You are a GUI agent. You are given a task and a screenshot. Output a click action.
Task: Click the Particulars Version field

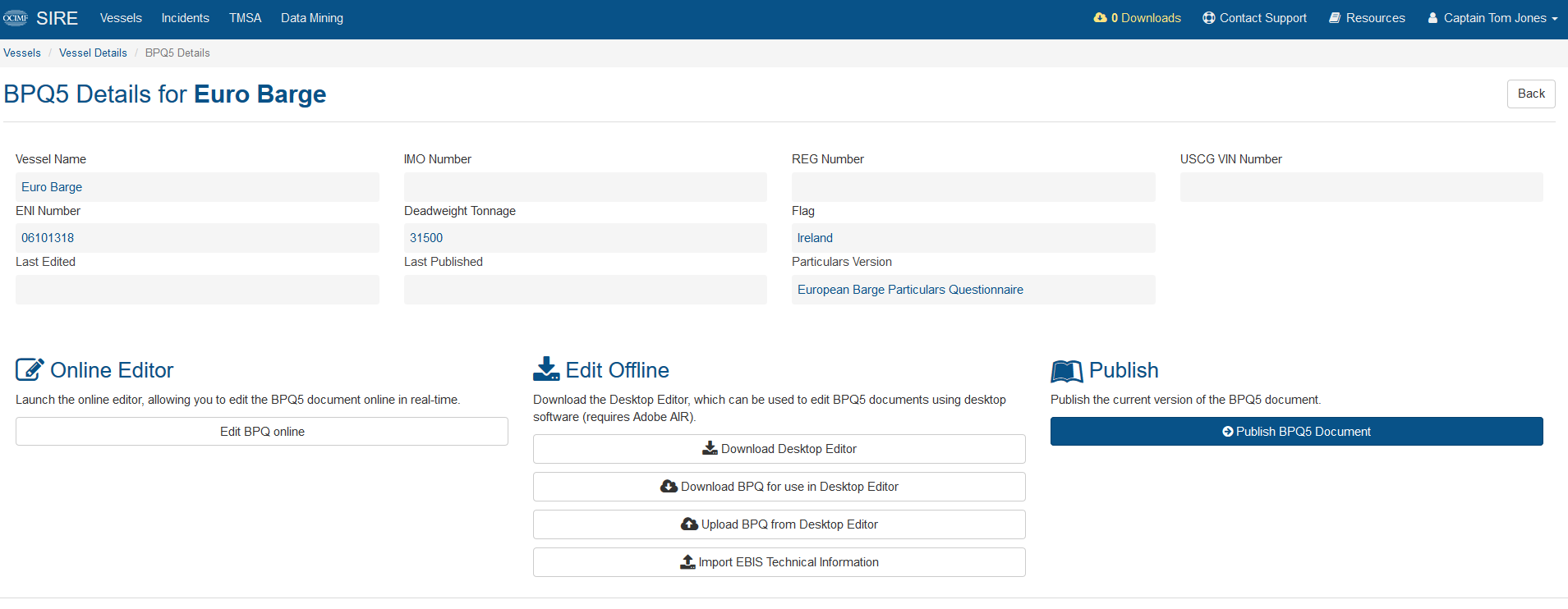(973, 290)
